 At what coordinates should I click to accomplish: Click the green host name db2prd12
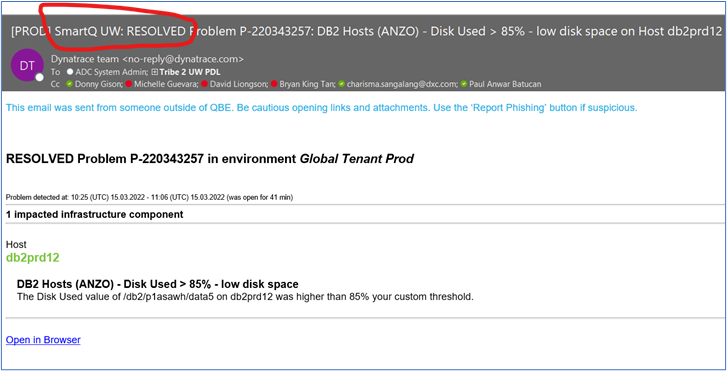pos(32,258)
